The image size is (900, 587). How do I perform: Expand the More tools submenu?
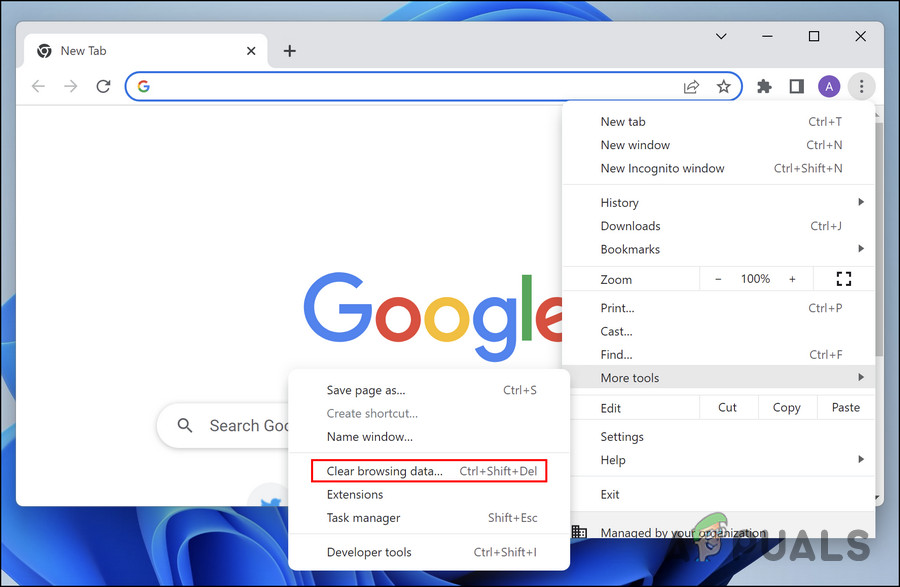pos(719,378)
